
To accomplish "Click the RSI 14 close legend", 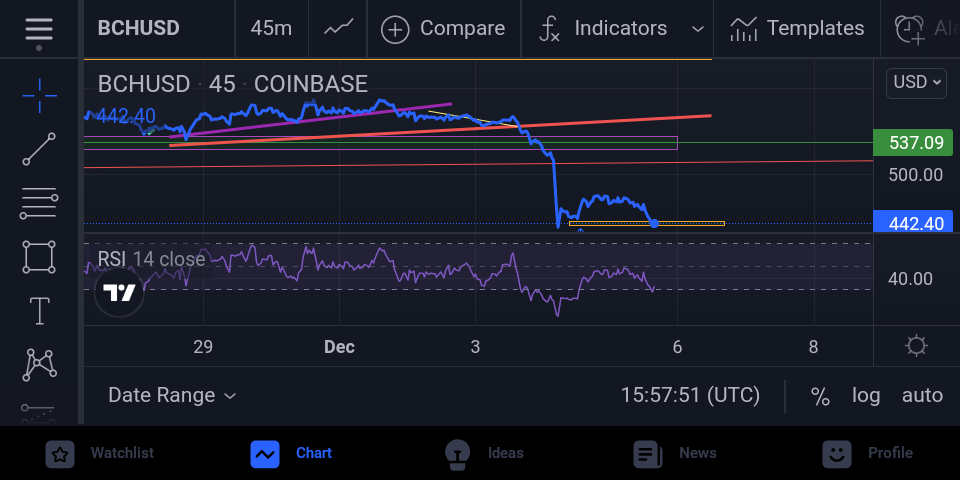I will point(151,259).
